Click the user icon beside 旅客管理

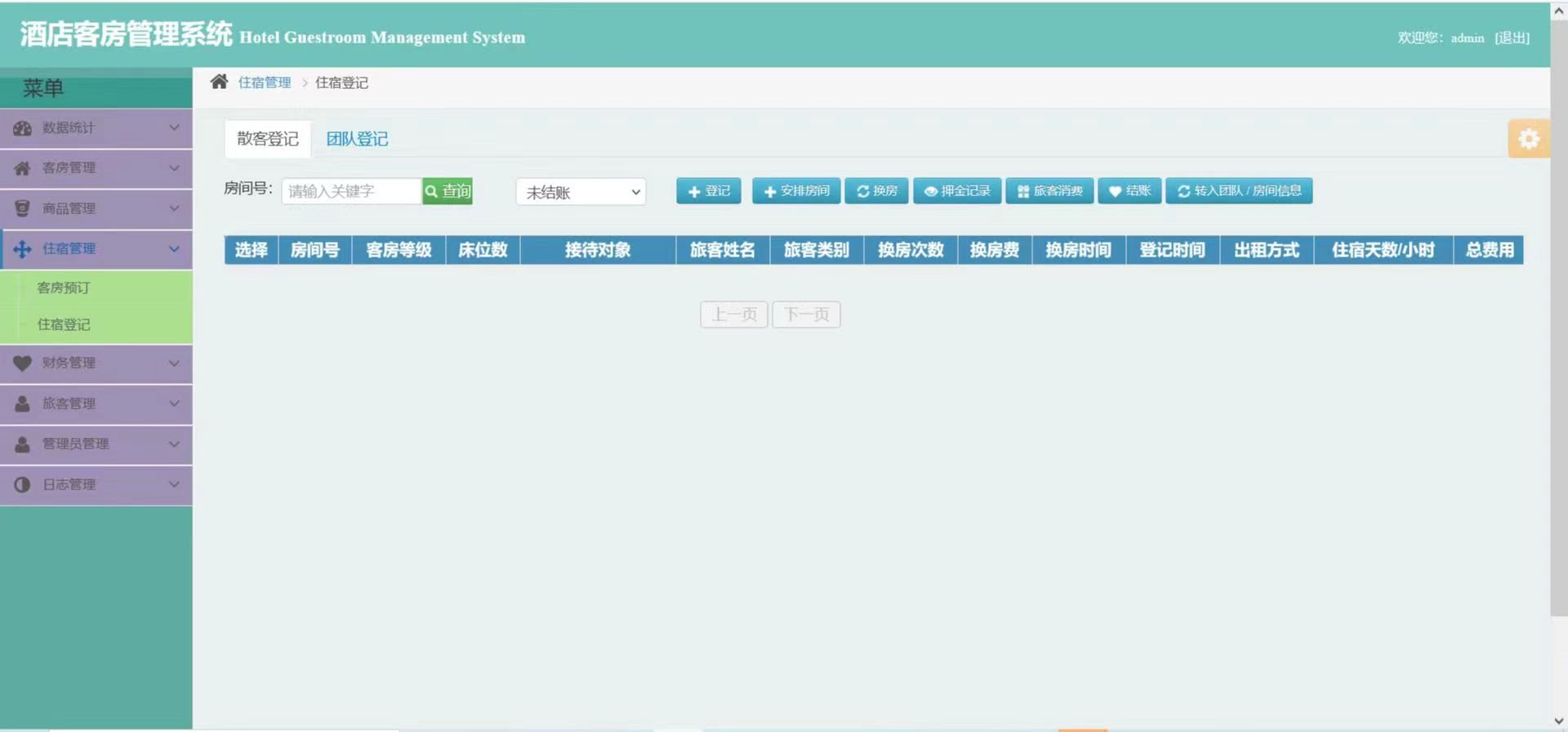22,404
